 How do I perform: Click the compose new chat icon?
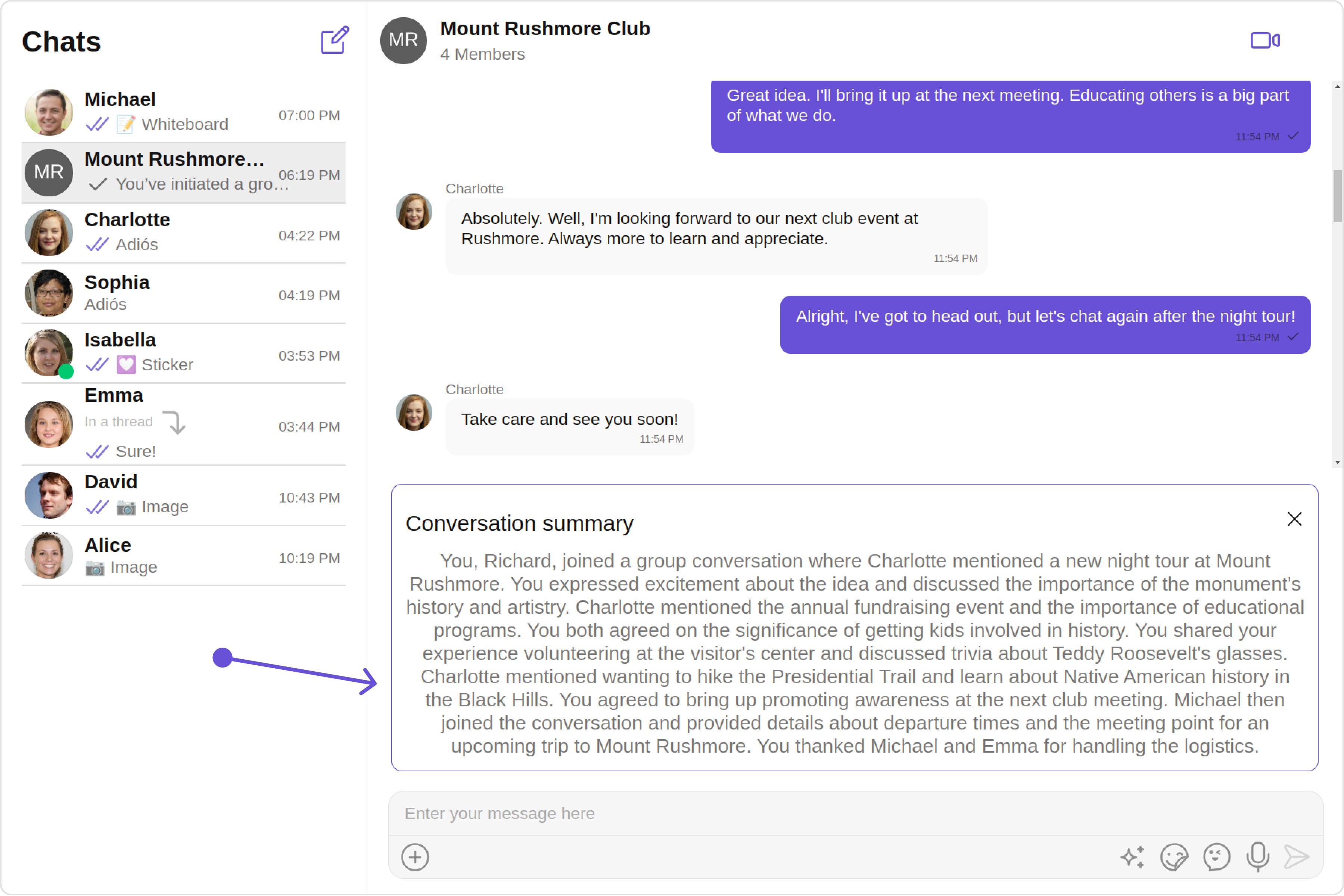click(334, 40)
